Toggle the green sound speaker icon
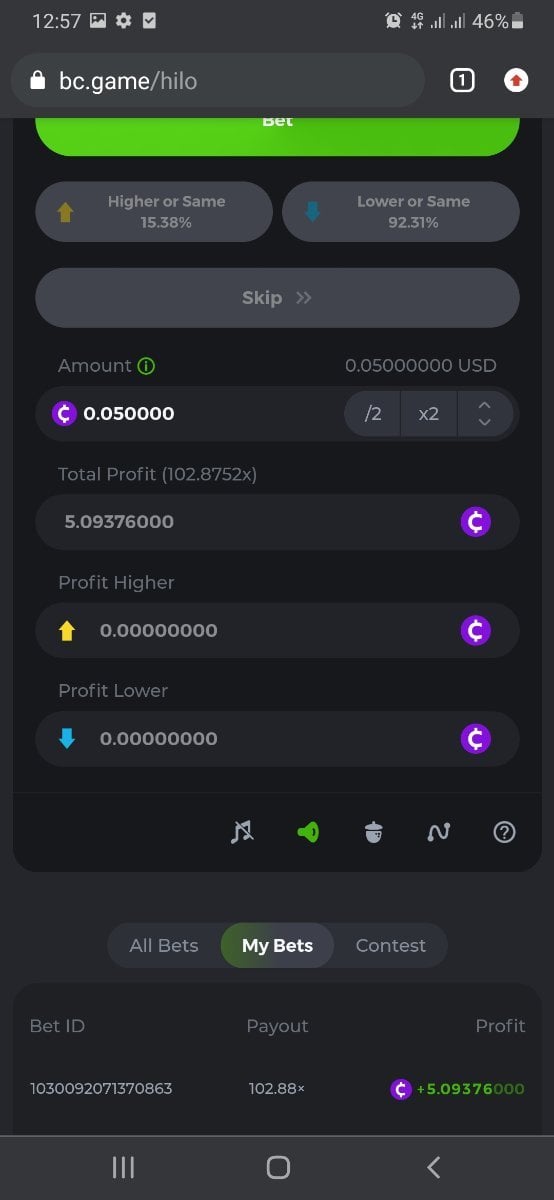 pos(308,832)
